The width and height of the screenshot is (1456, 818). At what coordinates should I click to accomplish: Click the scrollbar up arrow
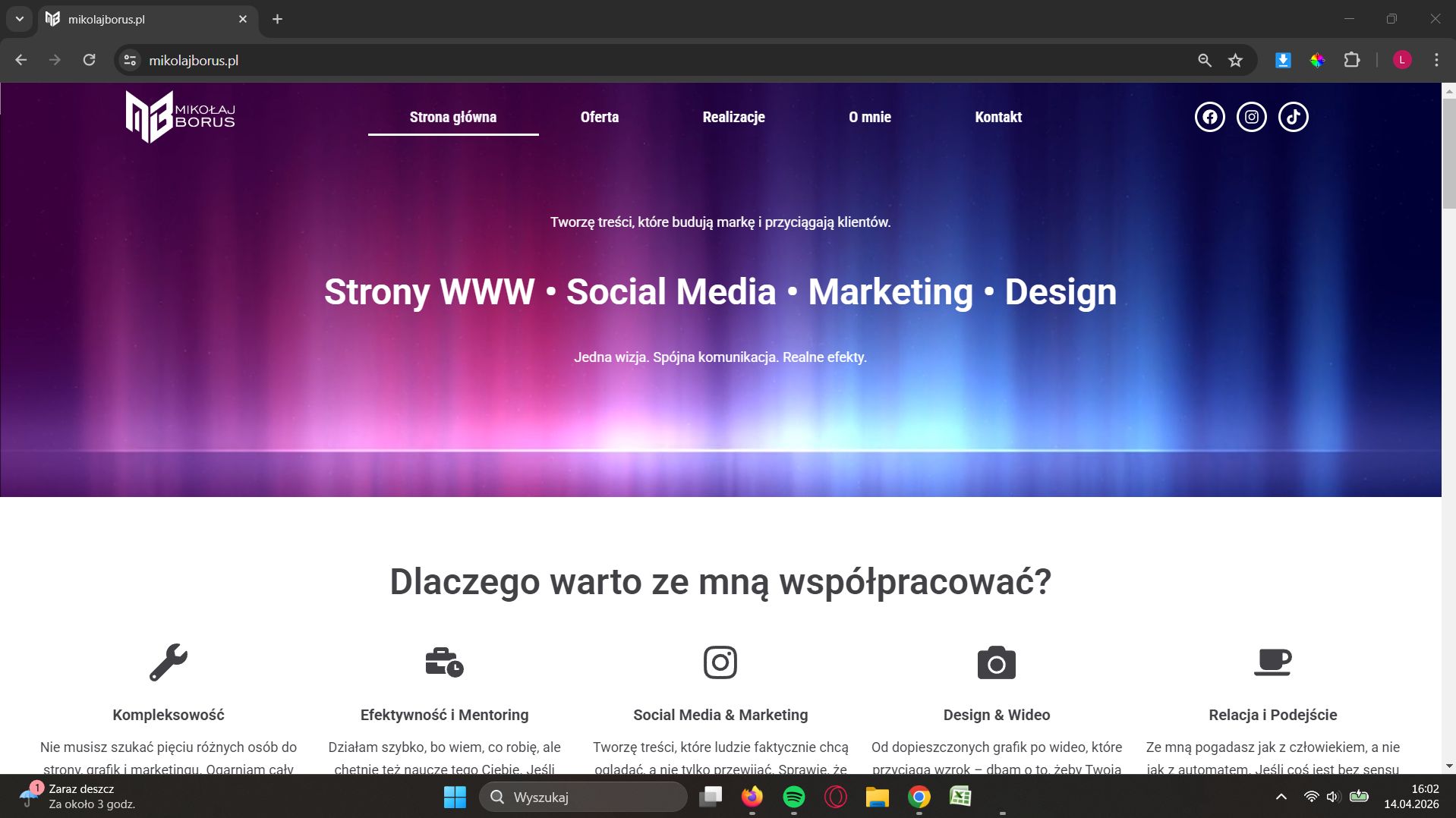(1449, 91)
